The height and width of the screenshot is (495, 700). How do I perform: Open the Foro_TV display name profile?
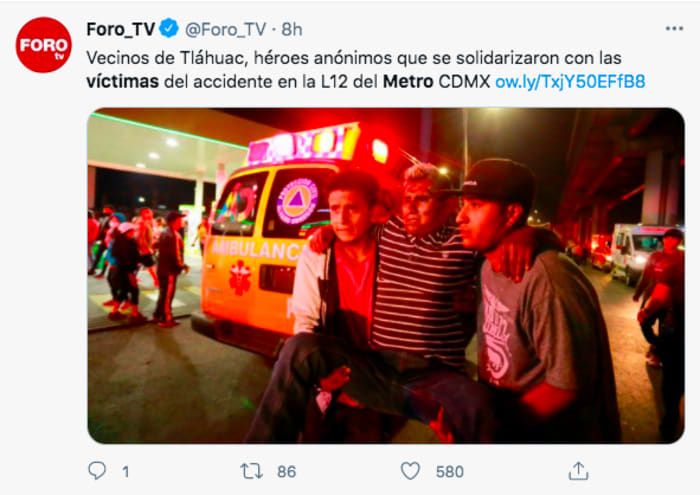click(x=121, y=29)
